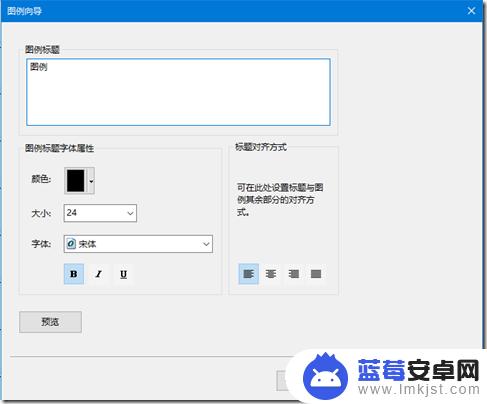Click inside the 图例标题 legend title text box
Image resolution: width=487 pixels, height=404 pixels.
click(x=178, y=92)
